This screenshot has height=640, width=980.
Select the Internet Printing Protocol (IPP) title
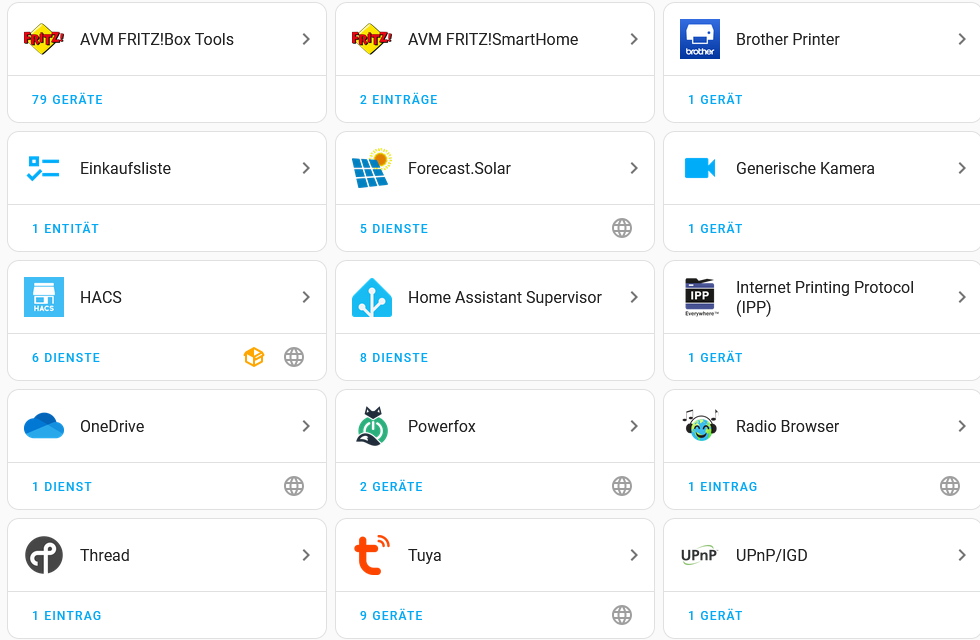click(824, 297)
